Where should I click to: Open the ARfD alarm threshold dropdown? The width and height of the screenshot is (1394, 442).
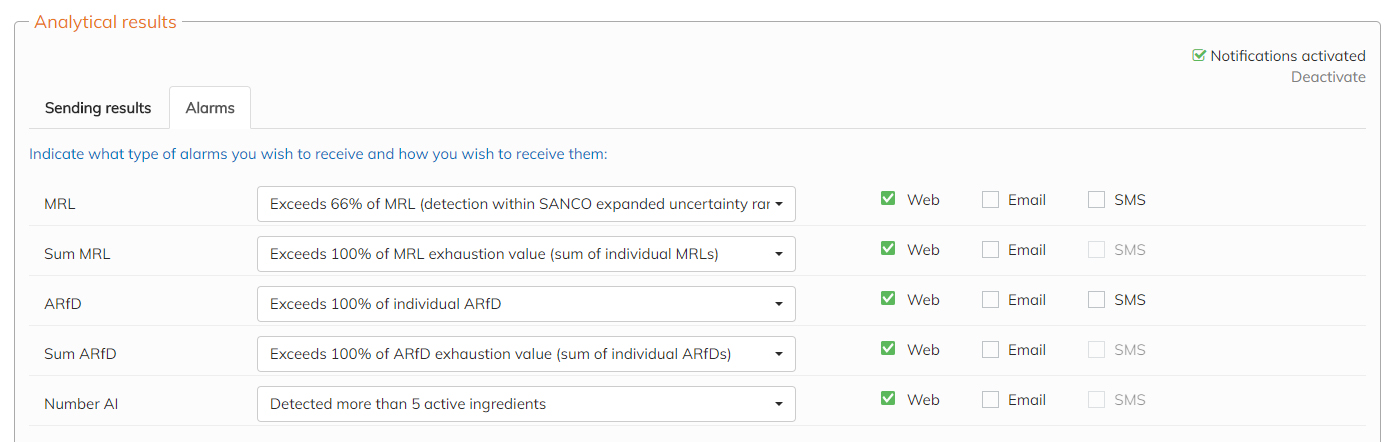(526, 304)
